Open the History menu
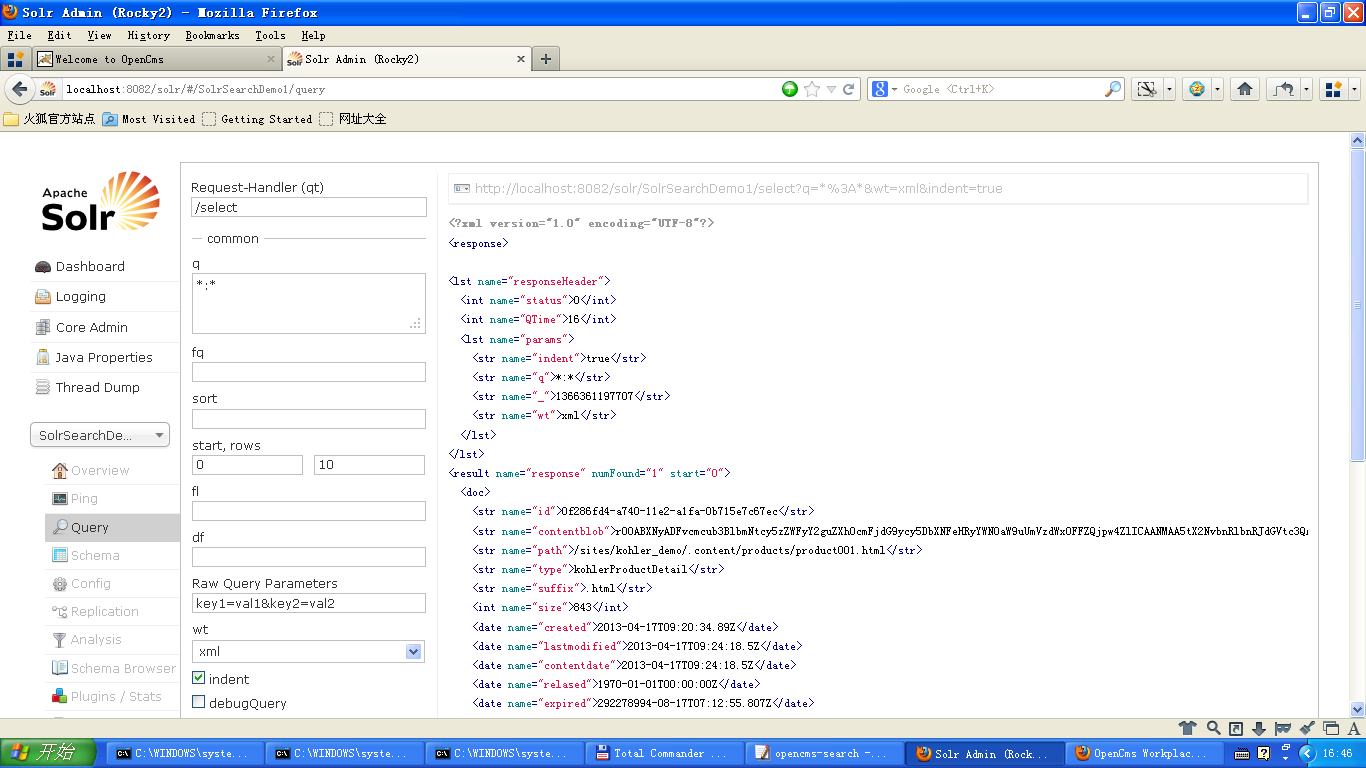 (149, 35)
